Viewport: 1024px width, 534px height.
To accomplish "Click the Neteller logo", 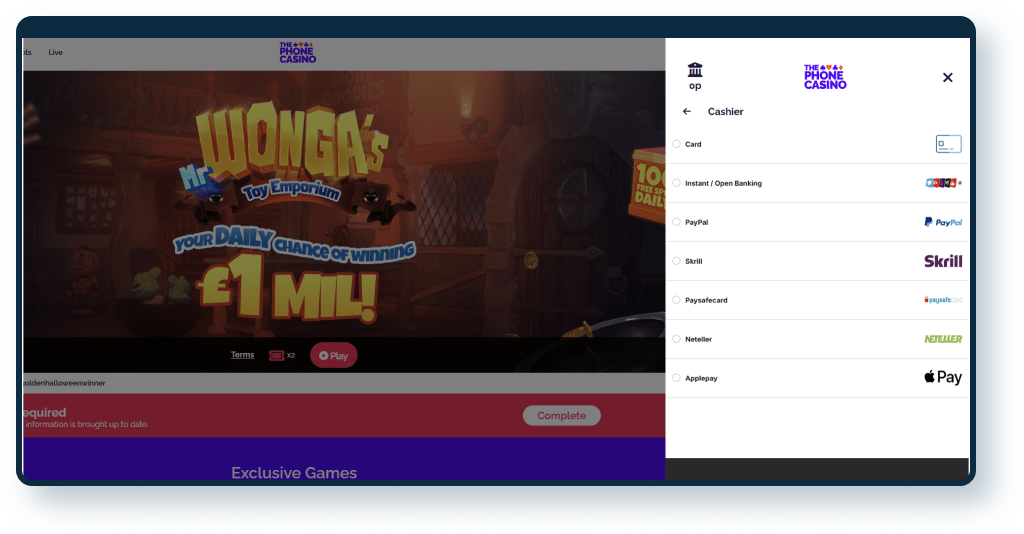I will tap(943, 339).
